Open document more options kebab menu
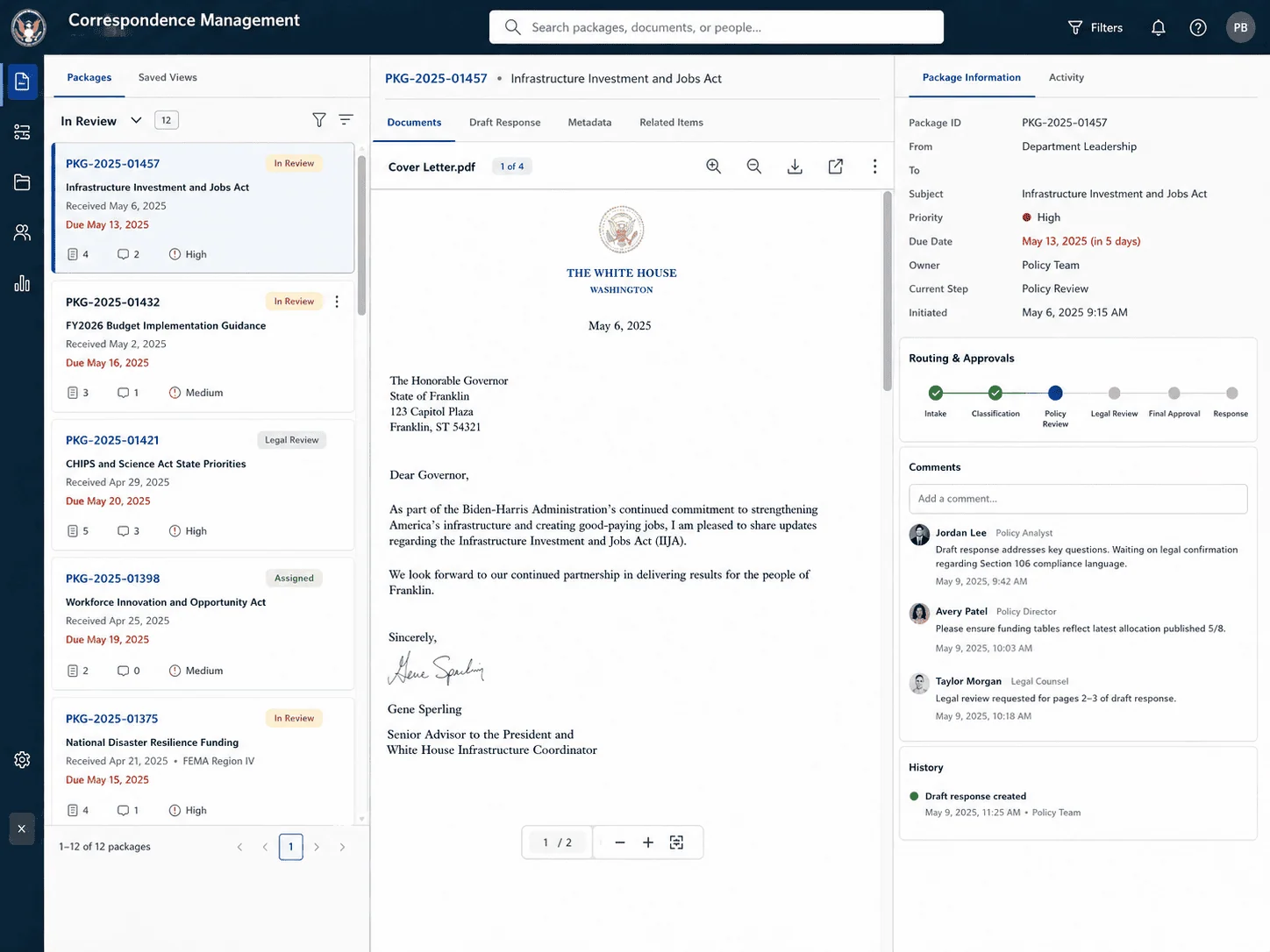 (x=874, y=167)
